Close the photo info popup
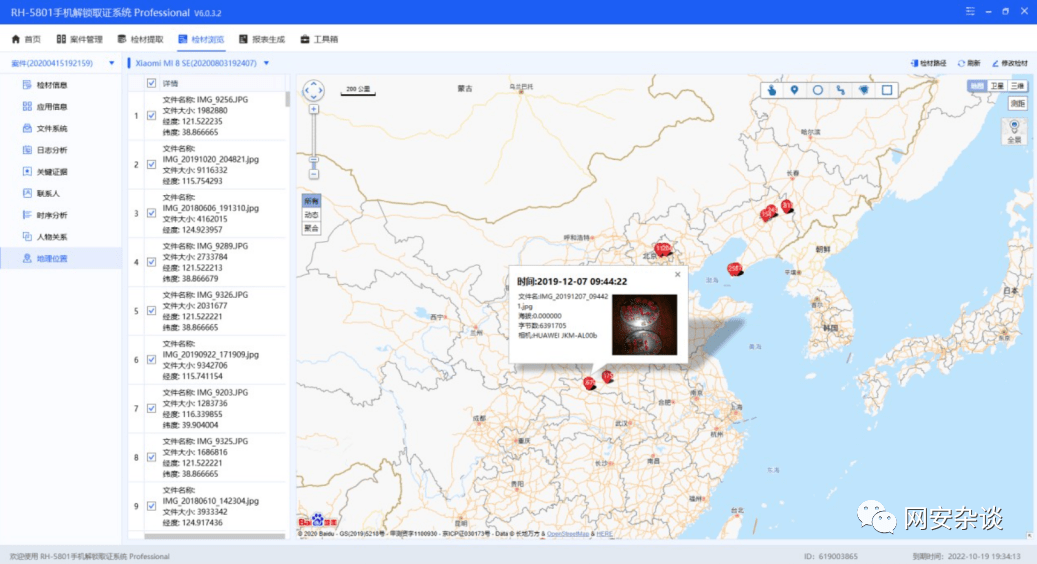 (x=677, y=274)
